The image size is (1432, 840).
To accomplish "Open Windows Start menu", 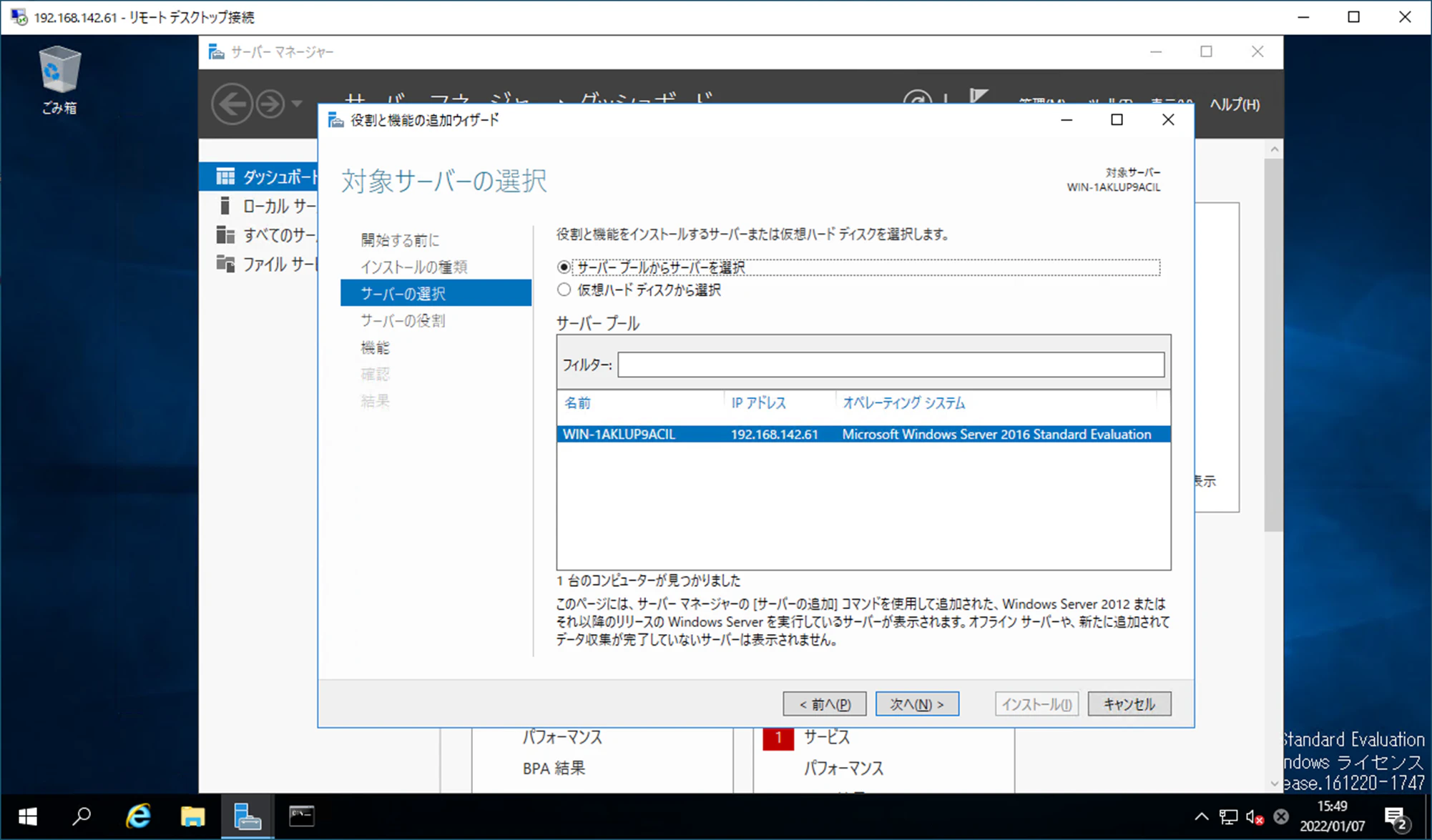I will click(27, 816).
